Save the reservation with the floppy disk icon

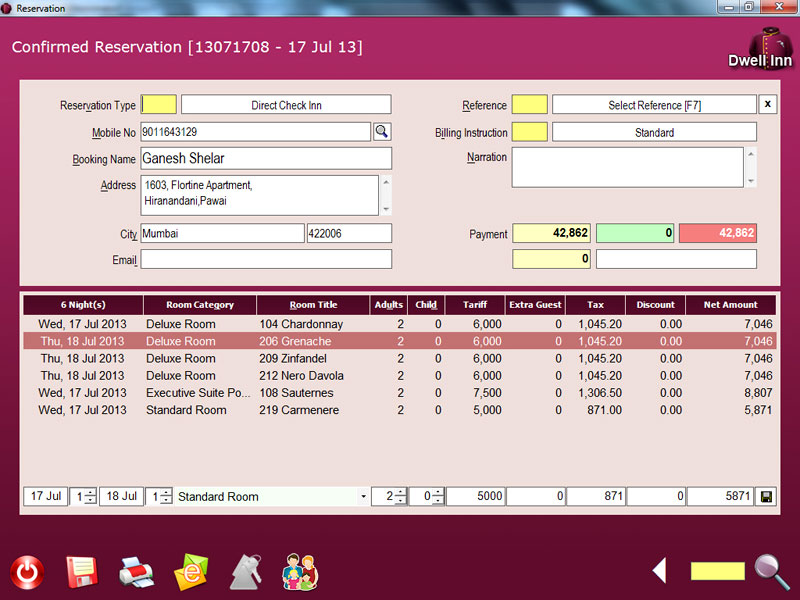81,572
